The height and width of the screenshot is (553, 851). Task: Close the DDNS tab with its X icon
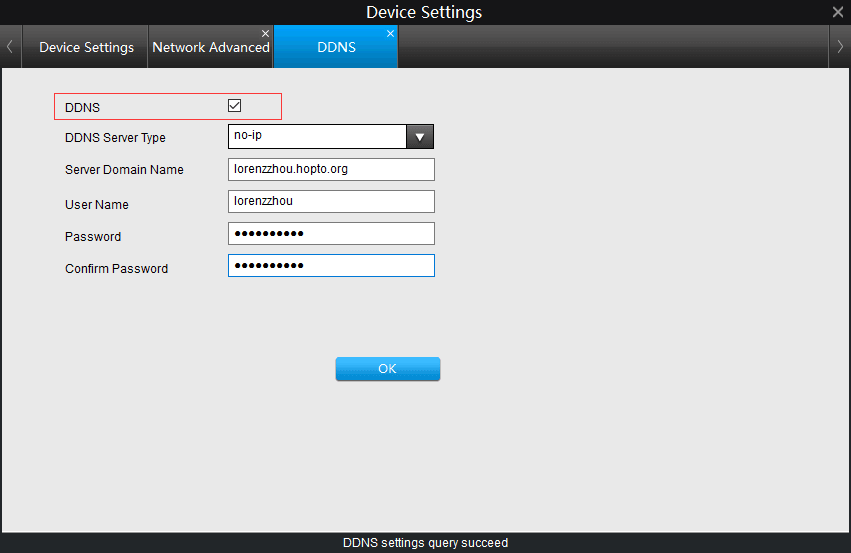[390, 34]
